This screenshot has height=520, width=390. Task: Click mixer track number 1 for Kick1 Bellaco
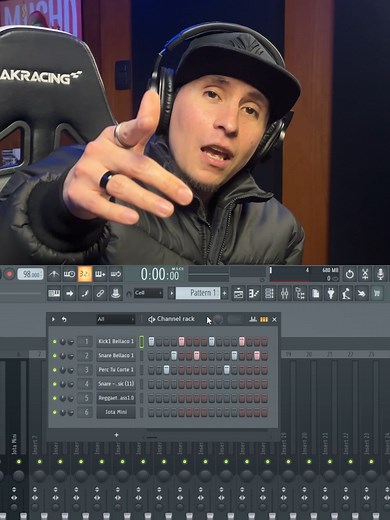click(x=85, y=342)
